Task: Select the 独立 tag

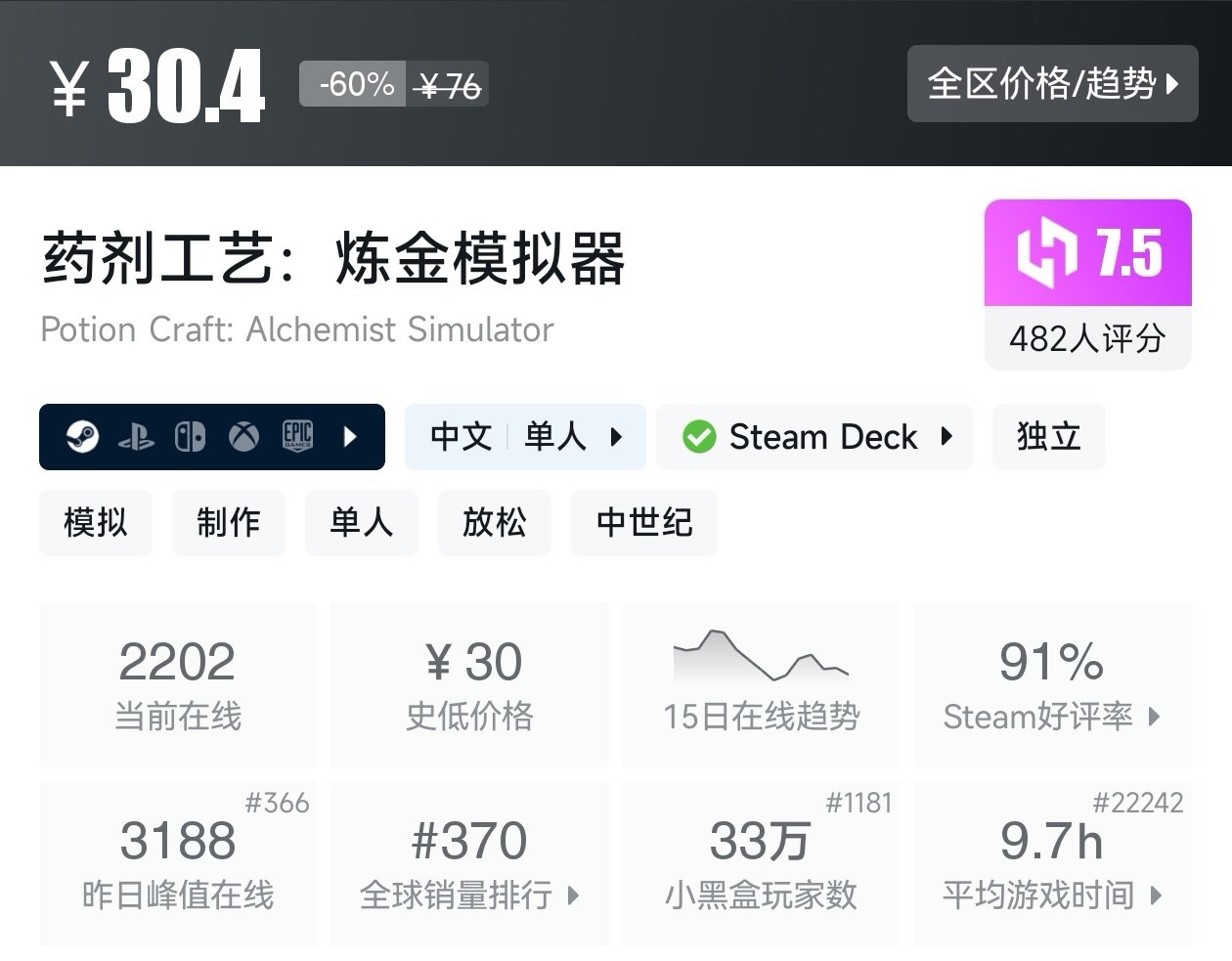Action: 1049,437
